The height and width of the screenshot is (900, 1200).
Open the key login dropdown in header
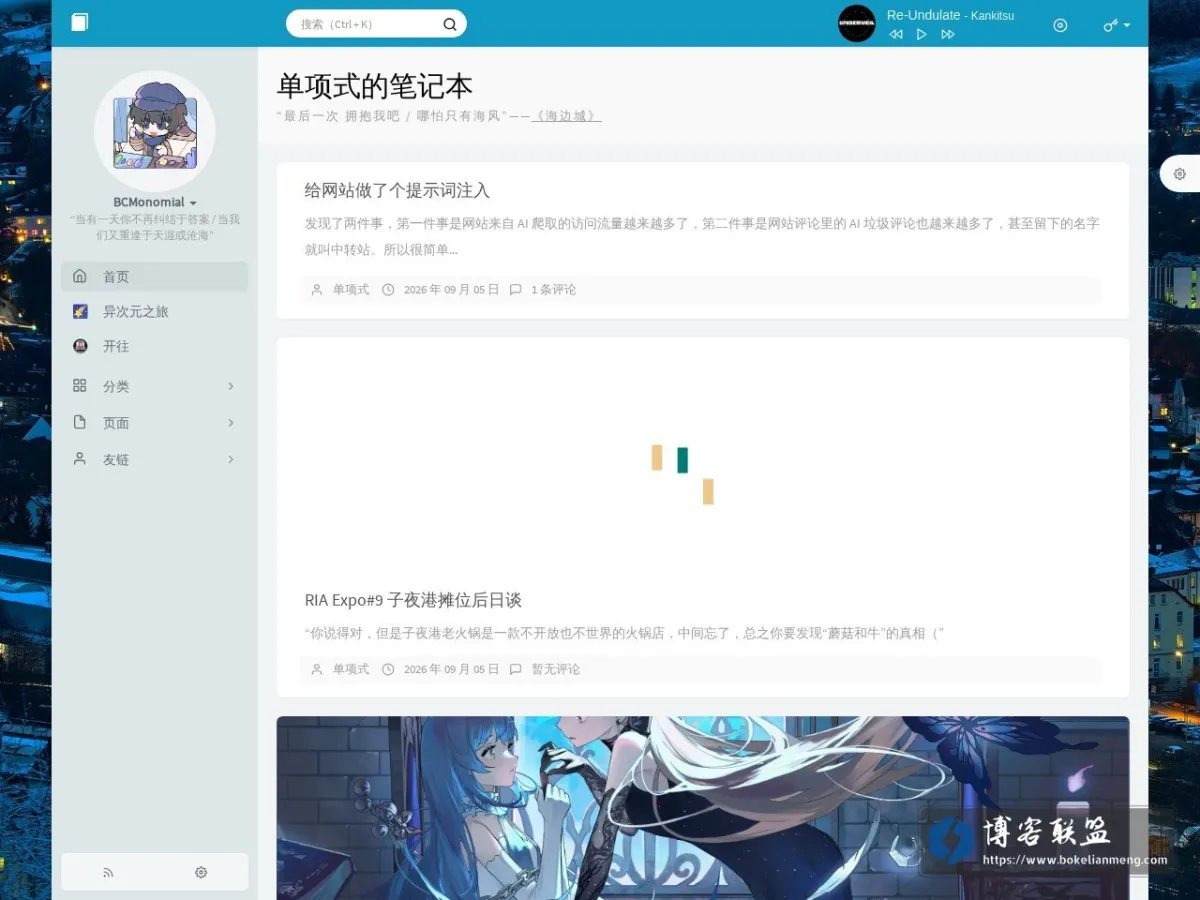pyautogui.click(x=1117, y=25)
